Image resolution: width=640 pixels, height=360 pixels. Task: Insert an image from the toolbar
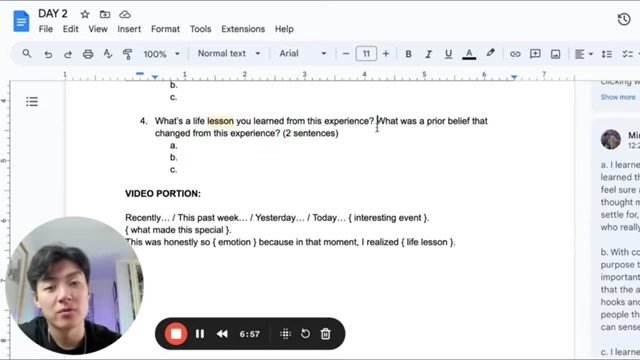point(556,54)
